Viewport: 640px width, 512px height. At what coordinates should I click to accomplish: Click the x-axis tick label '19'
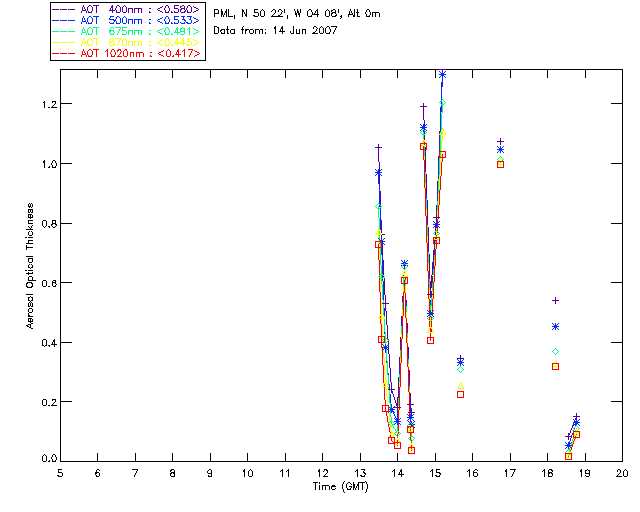(585, 473)
